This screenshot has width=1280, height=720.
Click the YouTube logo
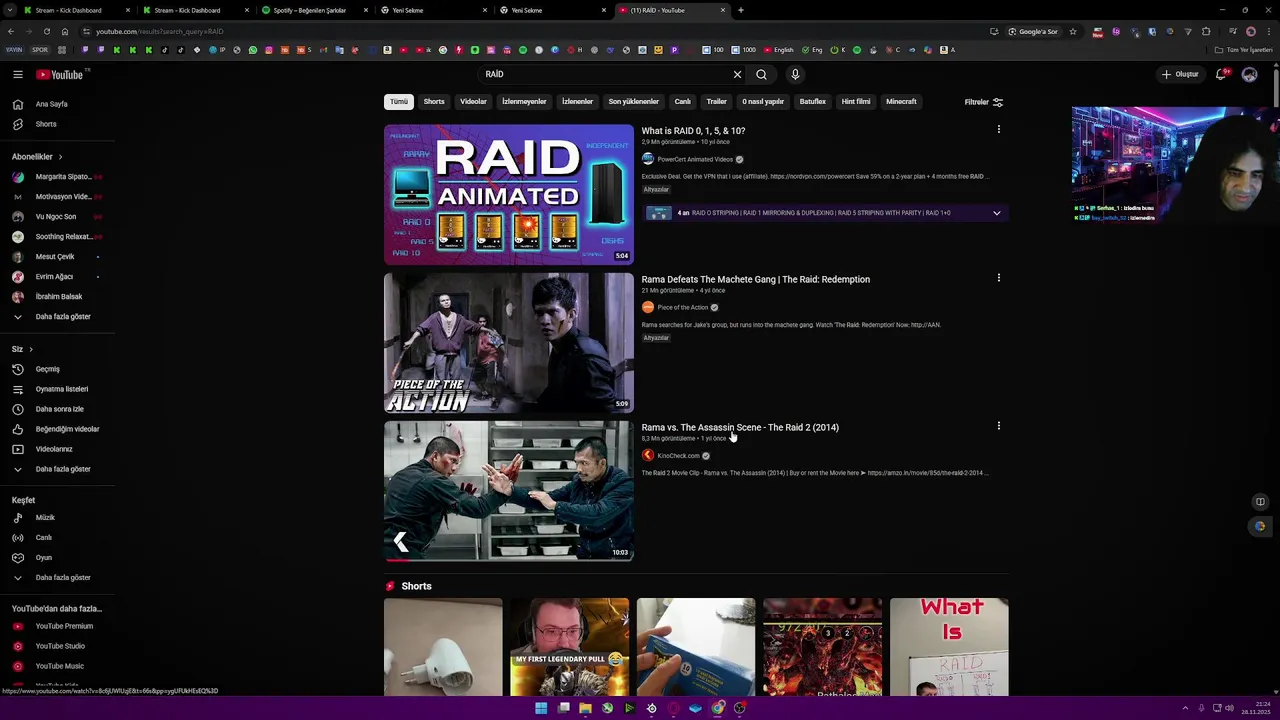click(x=60, y=74)
